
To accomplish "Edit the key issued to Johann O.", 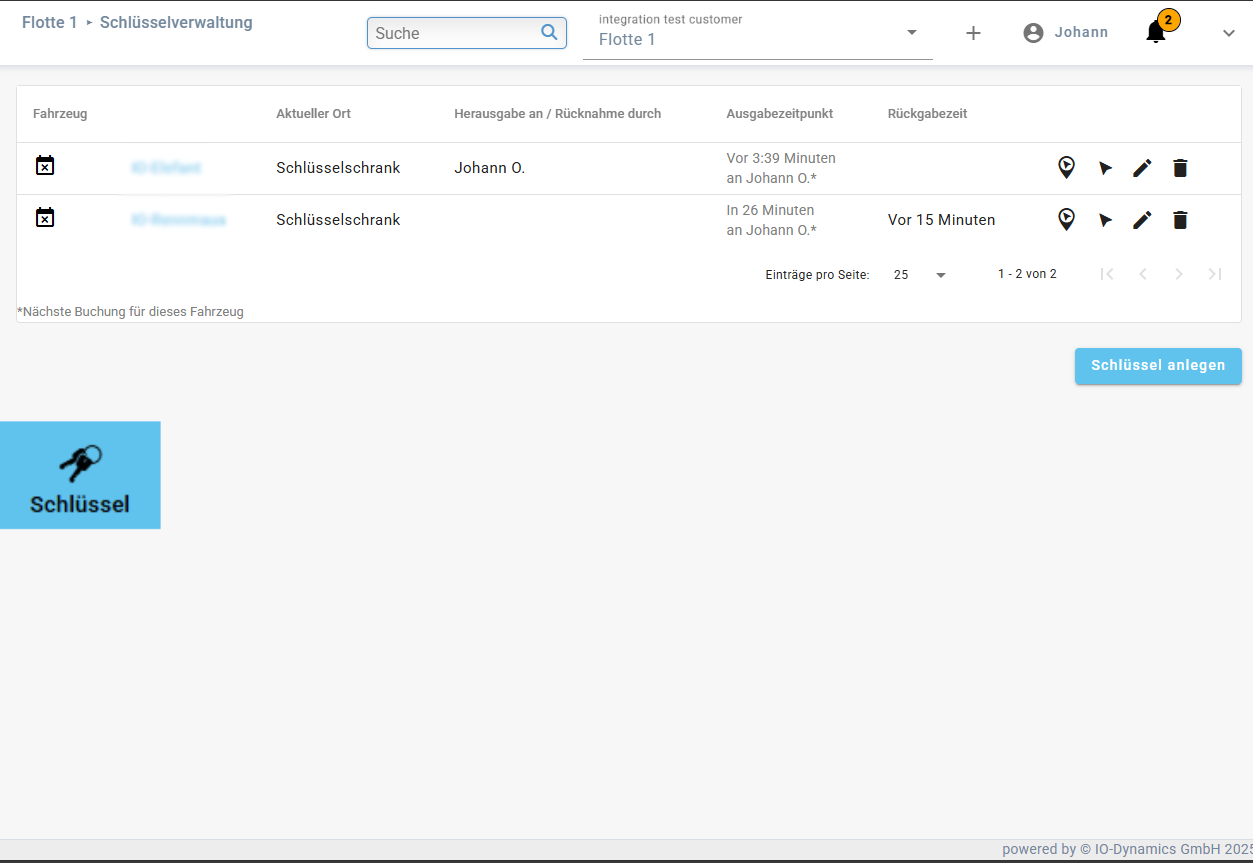I will (1142, 168).
